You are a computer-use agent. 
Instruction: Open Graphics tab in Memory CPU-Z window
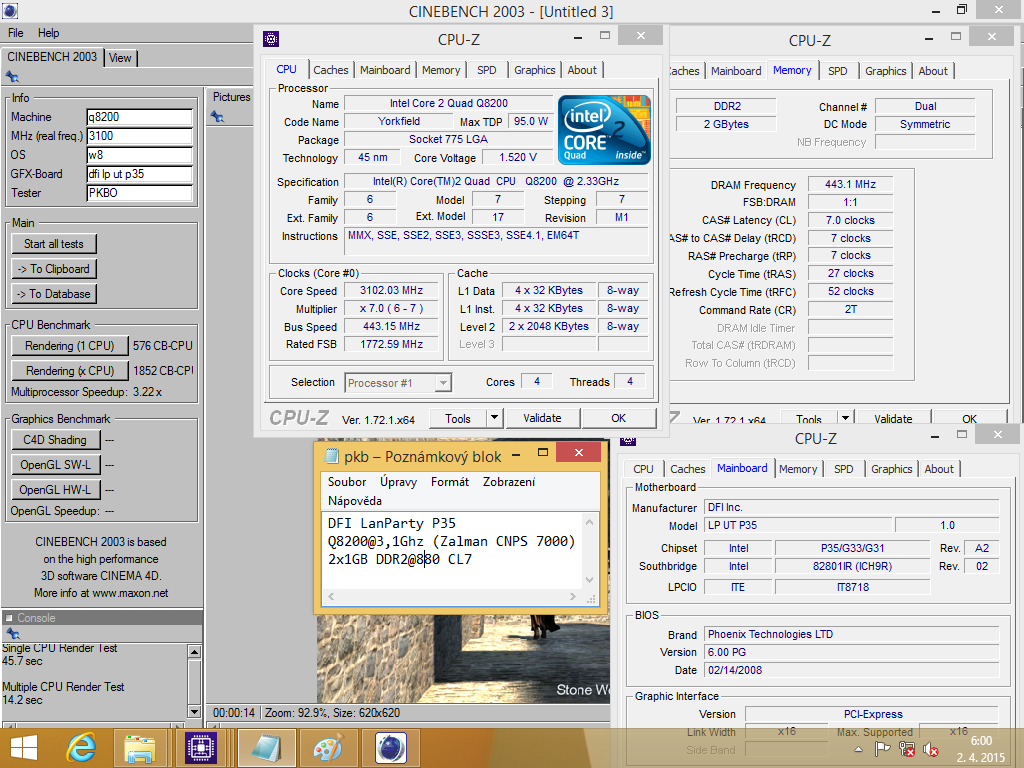click(886, 71)
